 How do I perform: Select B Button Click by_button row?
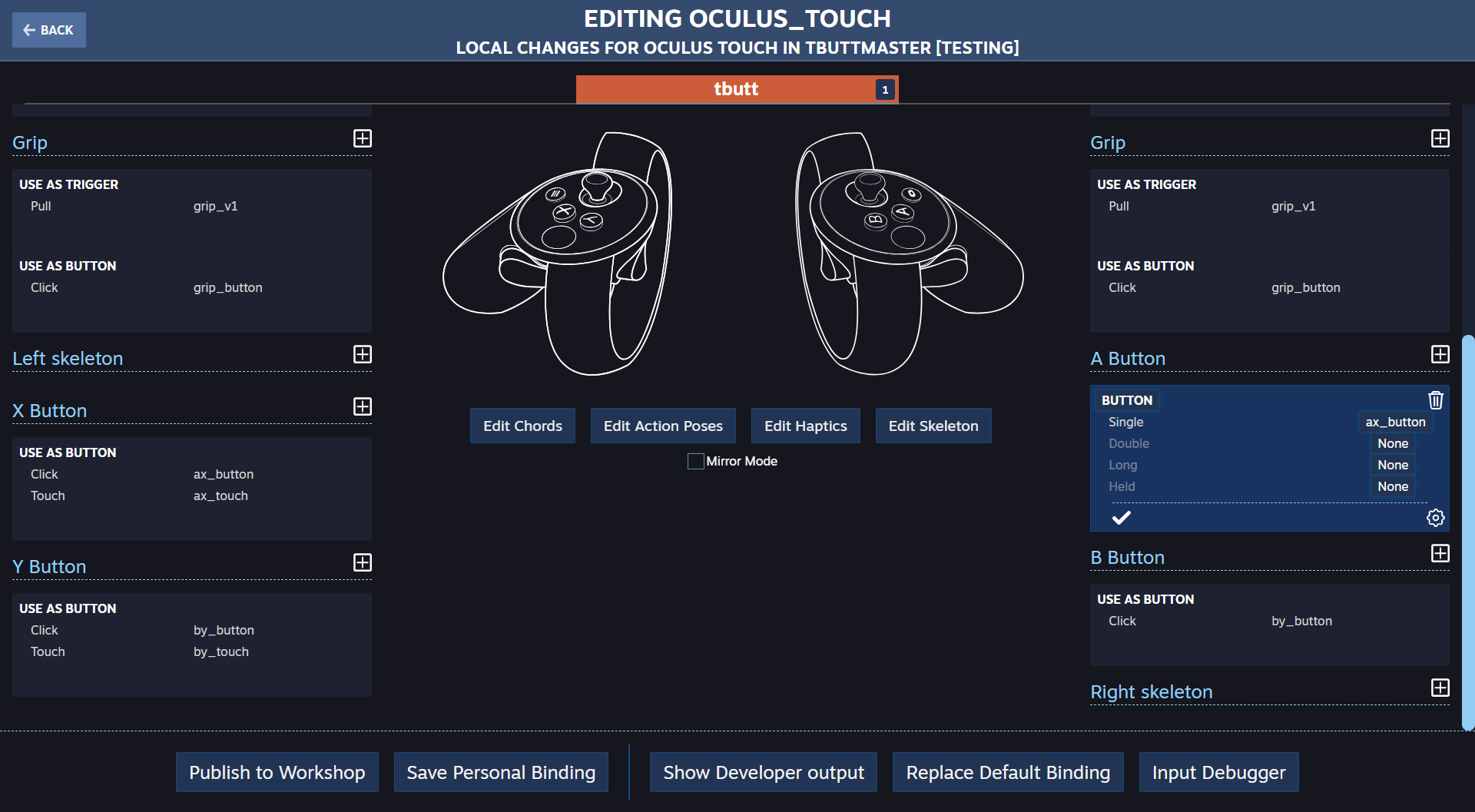coord(1270,621)
